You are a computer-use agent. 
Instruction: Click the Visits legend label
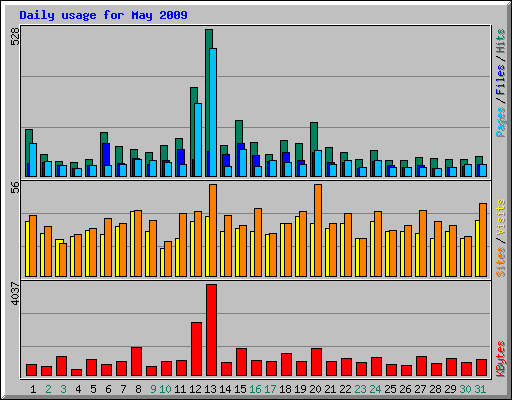pos(501,218)
